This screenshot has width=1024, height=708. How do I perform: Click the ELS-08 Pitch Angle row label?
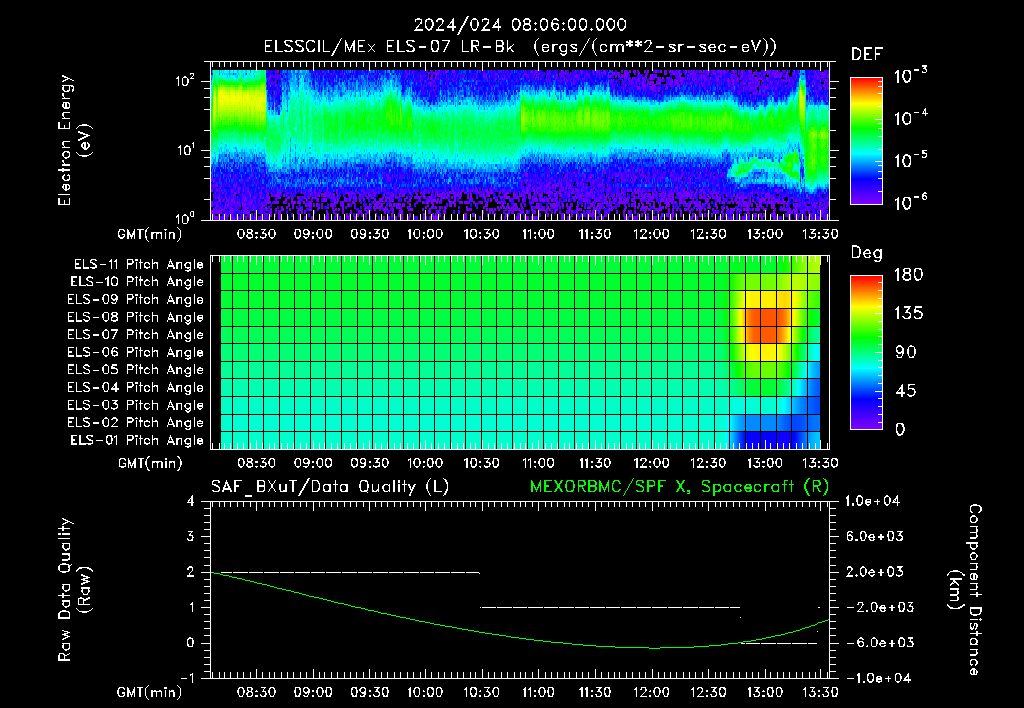point(136,317)
